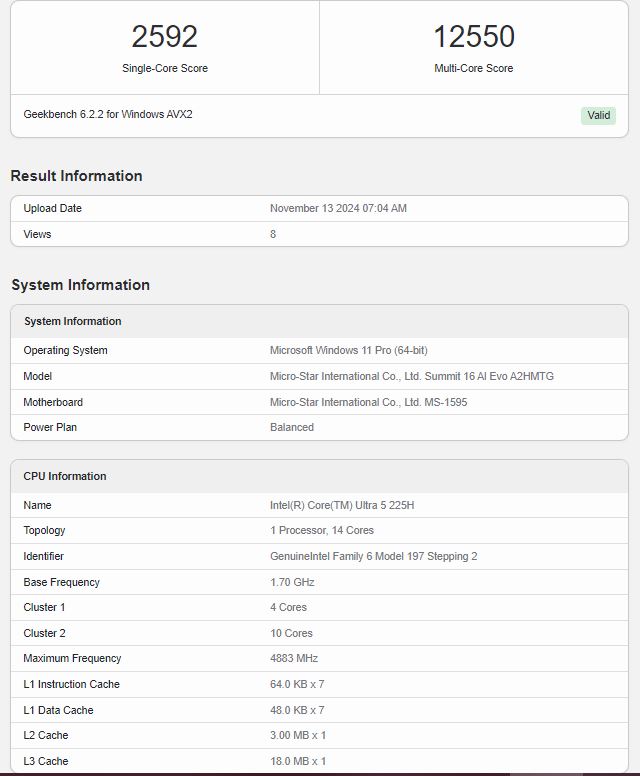Click the 4883 MHz maximum frequency value

293,658
